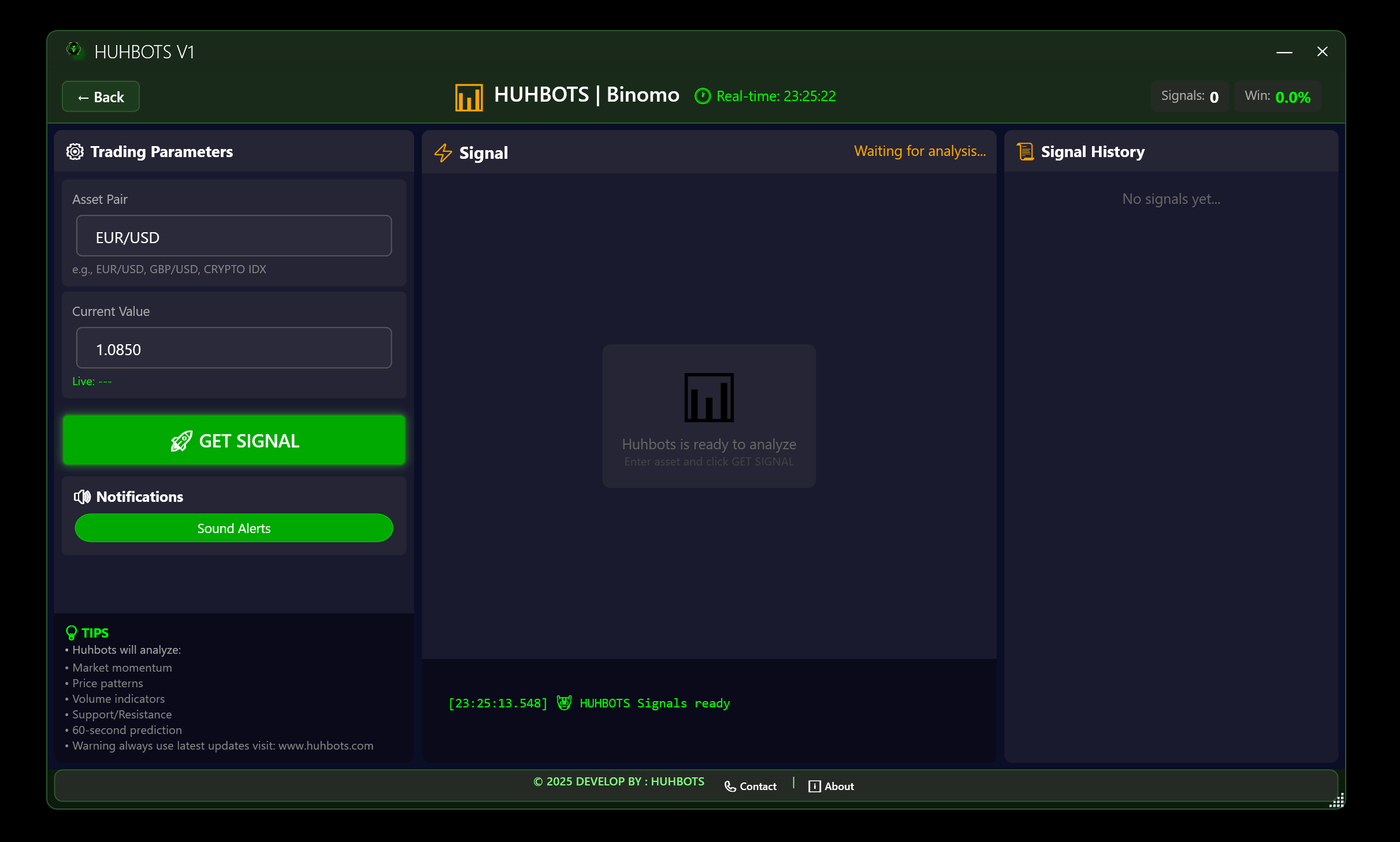Click the window resize grip icon
This screenshot has width=1400, height=842.
point(1337,800)
